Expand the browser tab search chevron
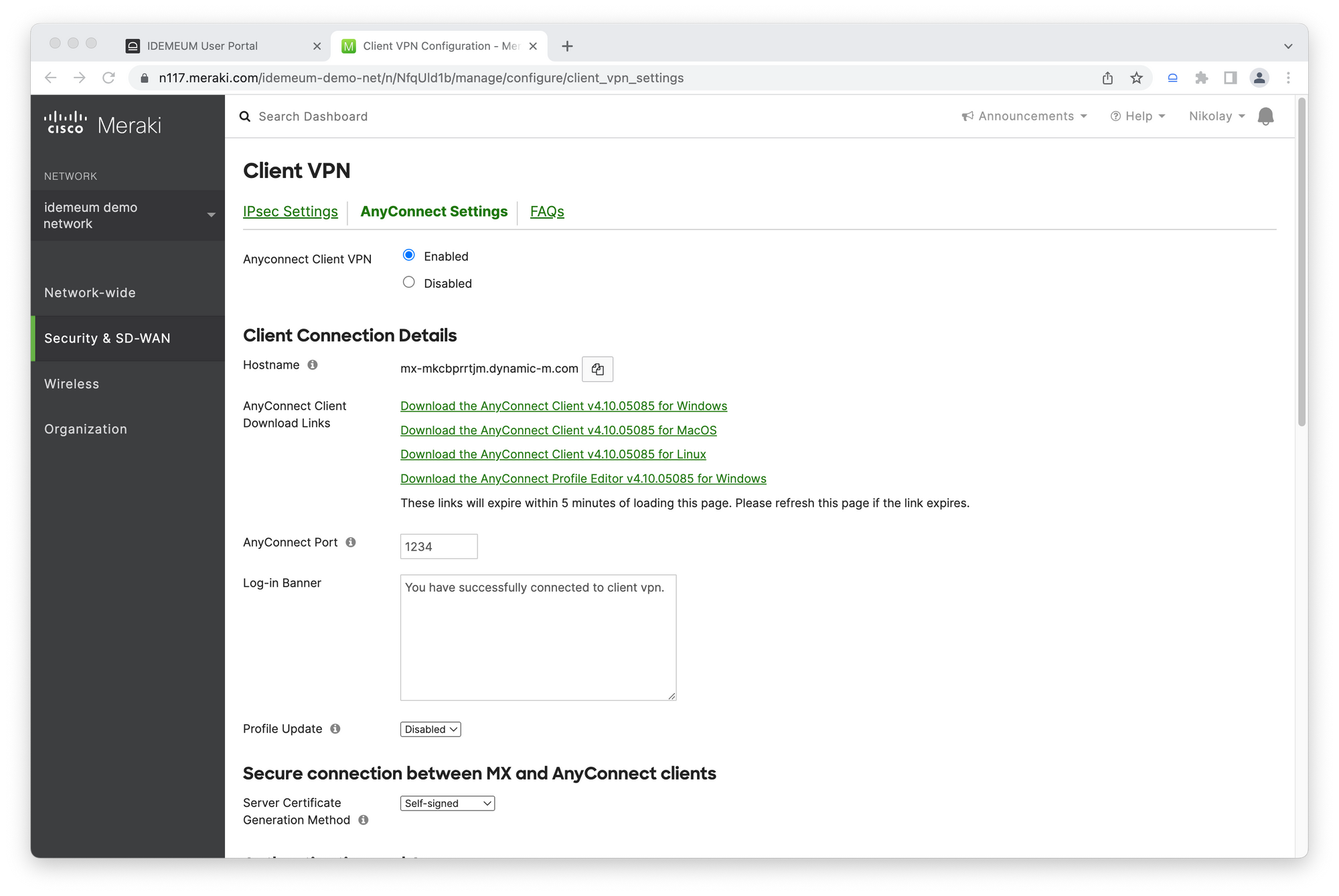This screenshot has width=1339, height=896. click(x=1288, y=46)
